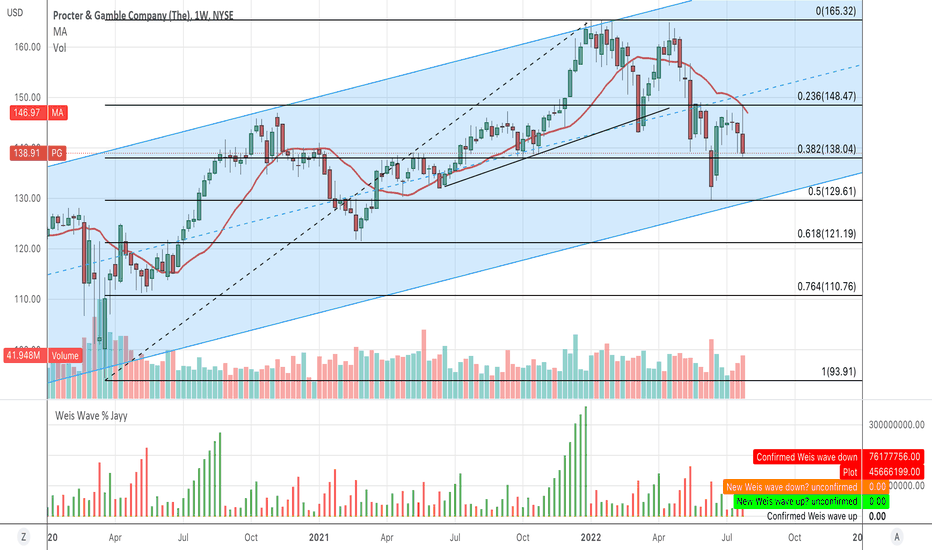Select the 0.236(148.47) Fibonacci level label
The image size is (932, 550).
(x=827, y=96)
